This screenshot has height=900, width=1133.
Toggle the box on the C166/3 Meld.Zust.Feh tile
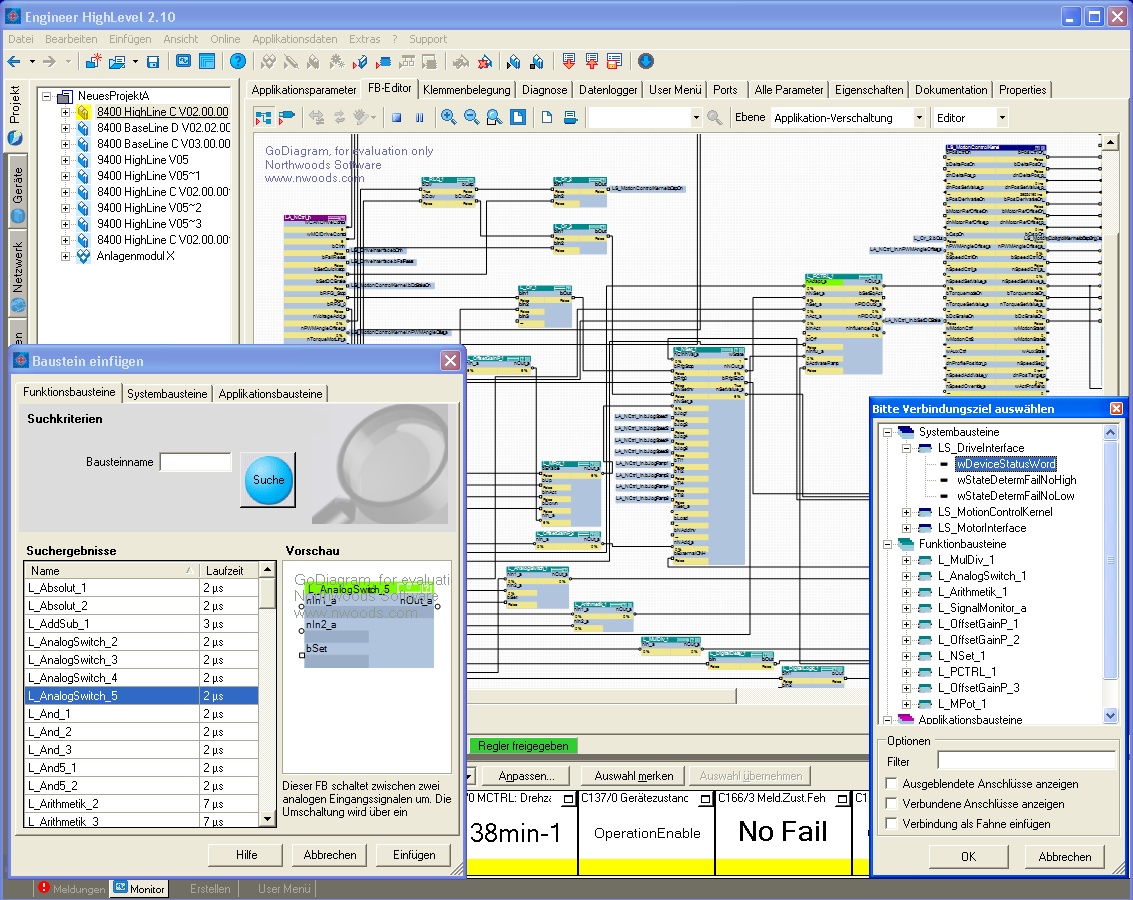(842, 799)
